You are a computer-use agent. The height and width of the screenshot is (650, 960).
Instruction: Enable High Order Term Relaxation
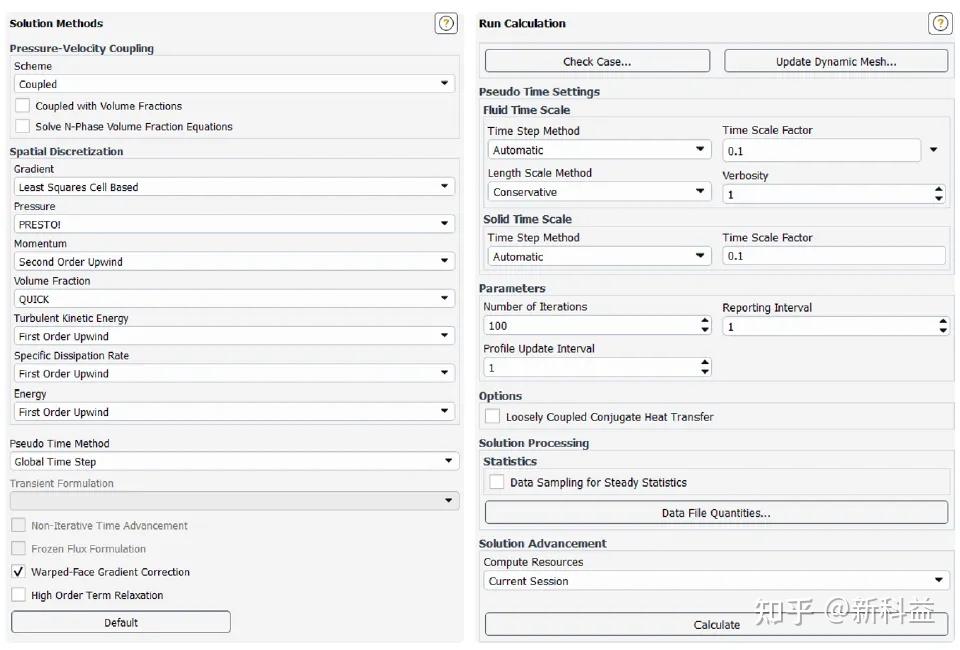coord(19,595)
